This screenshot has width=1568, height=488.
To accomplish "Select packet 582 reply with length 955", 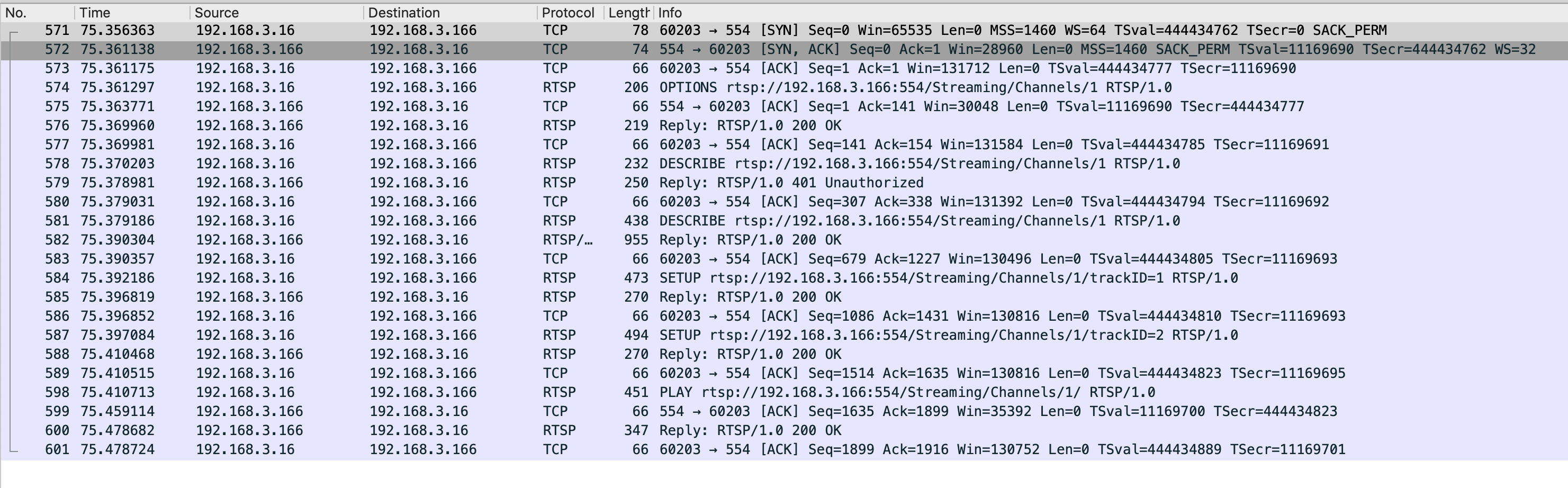I will (784, 240).
